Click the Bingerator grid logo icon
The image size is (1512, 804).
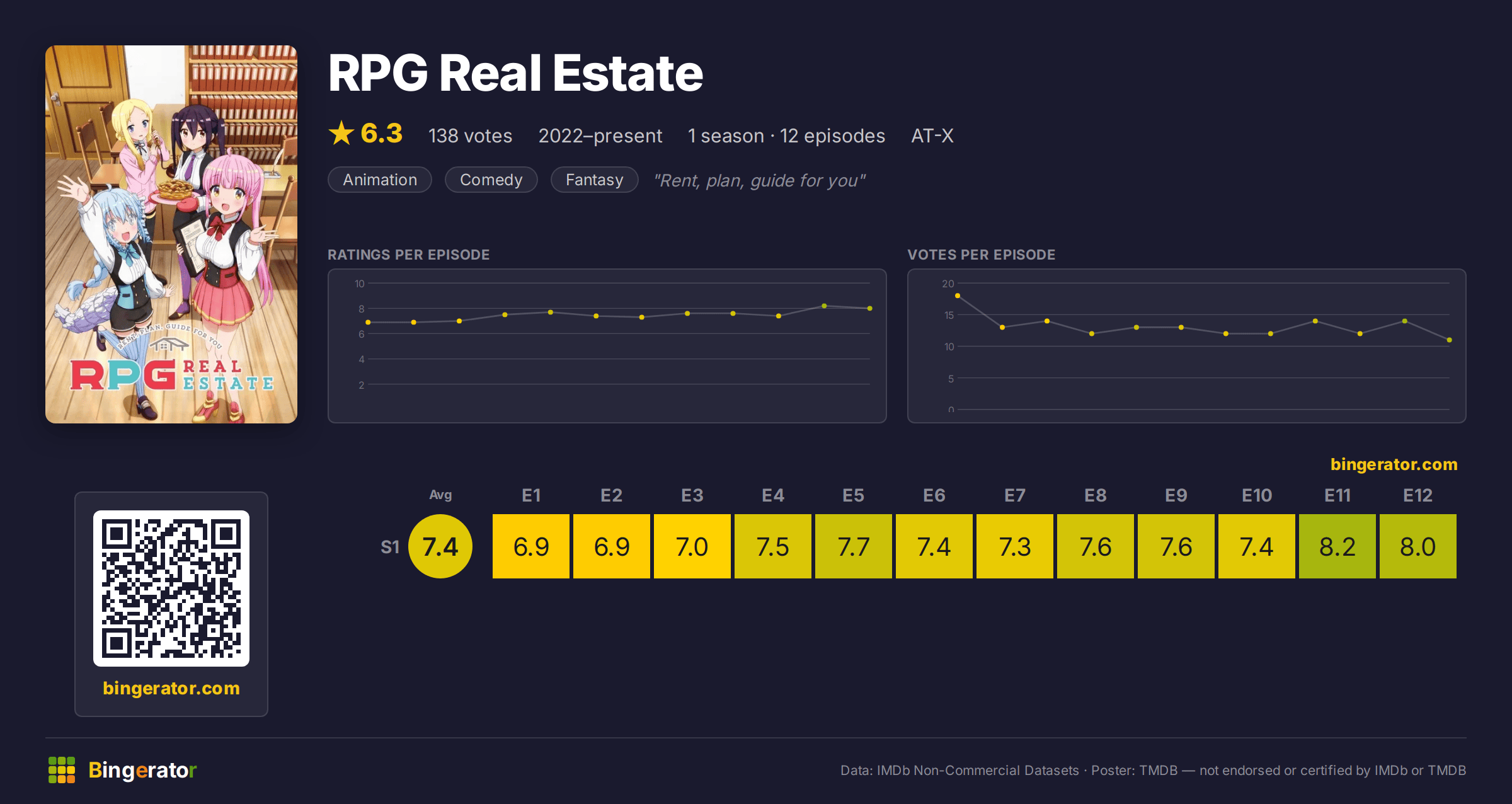62,770
